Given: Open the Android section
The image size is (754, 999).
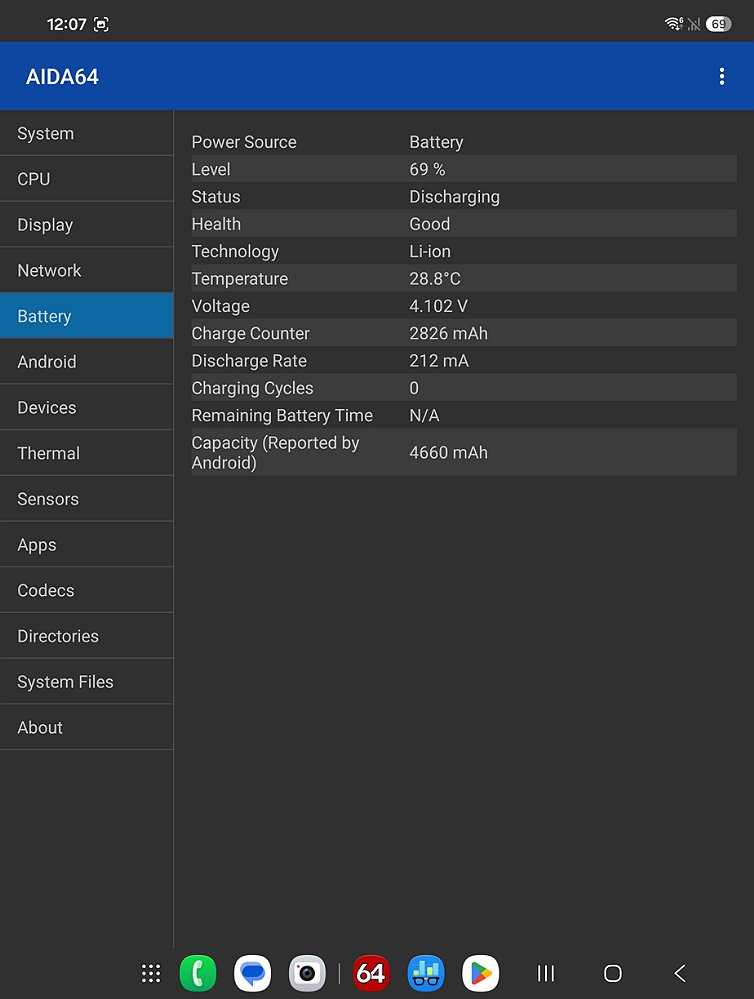Looking at the screenshot, I should point(87,362).
